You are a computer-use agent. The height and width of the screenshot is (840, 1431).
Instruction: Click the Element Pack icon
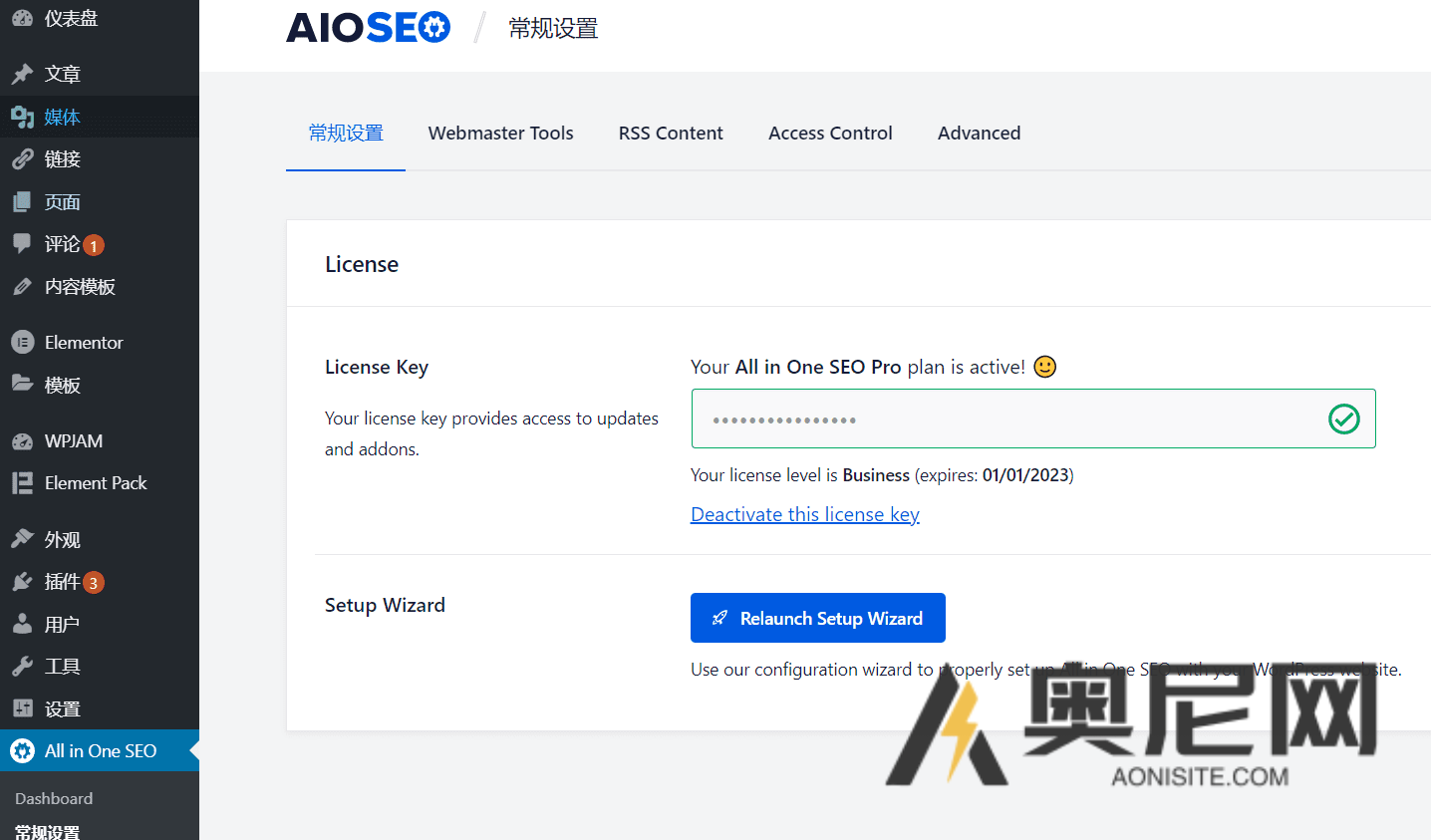coord(22,483)
